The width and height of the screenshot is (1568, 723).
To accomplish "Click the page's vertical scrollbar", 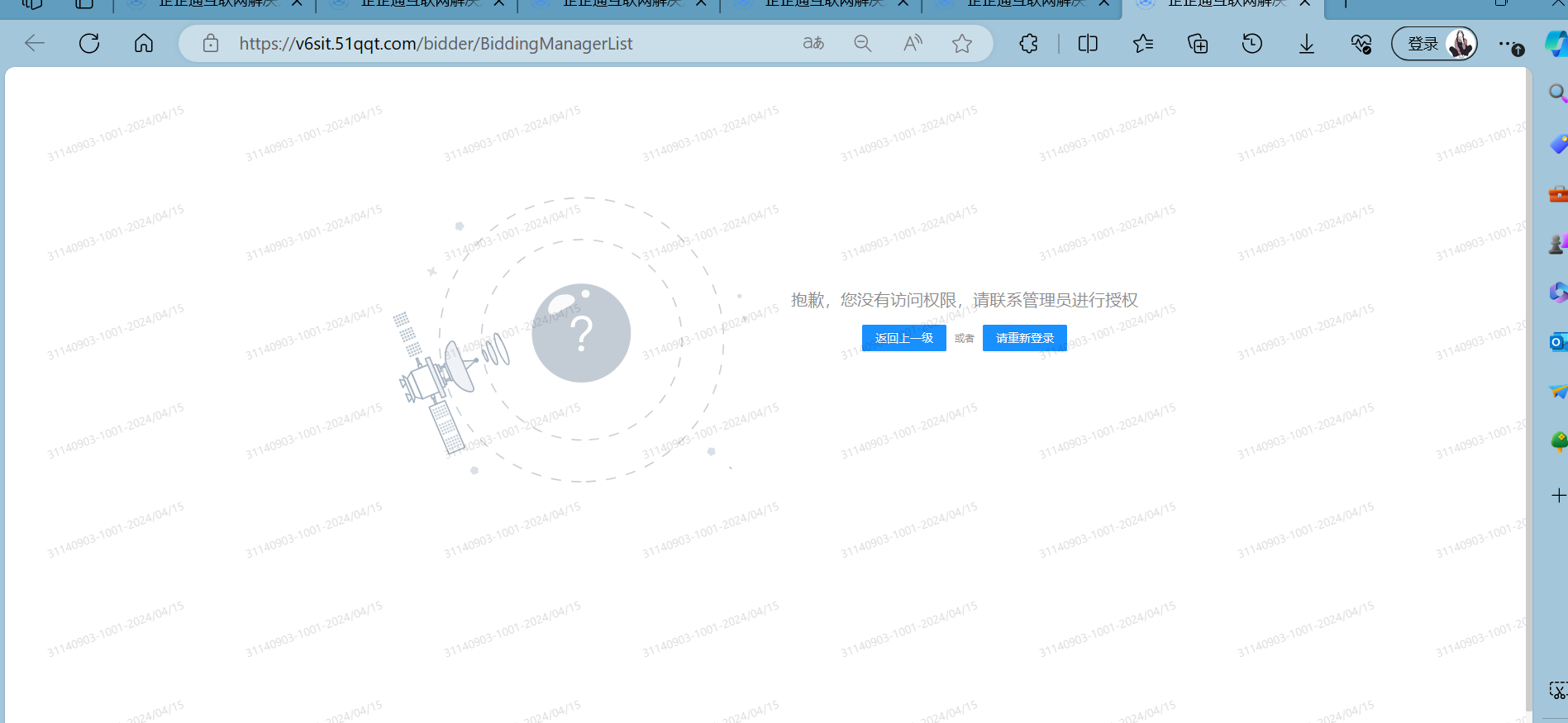I will pyautogui.click(x=1528, y=388).
